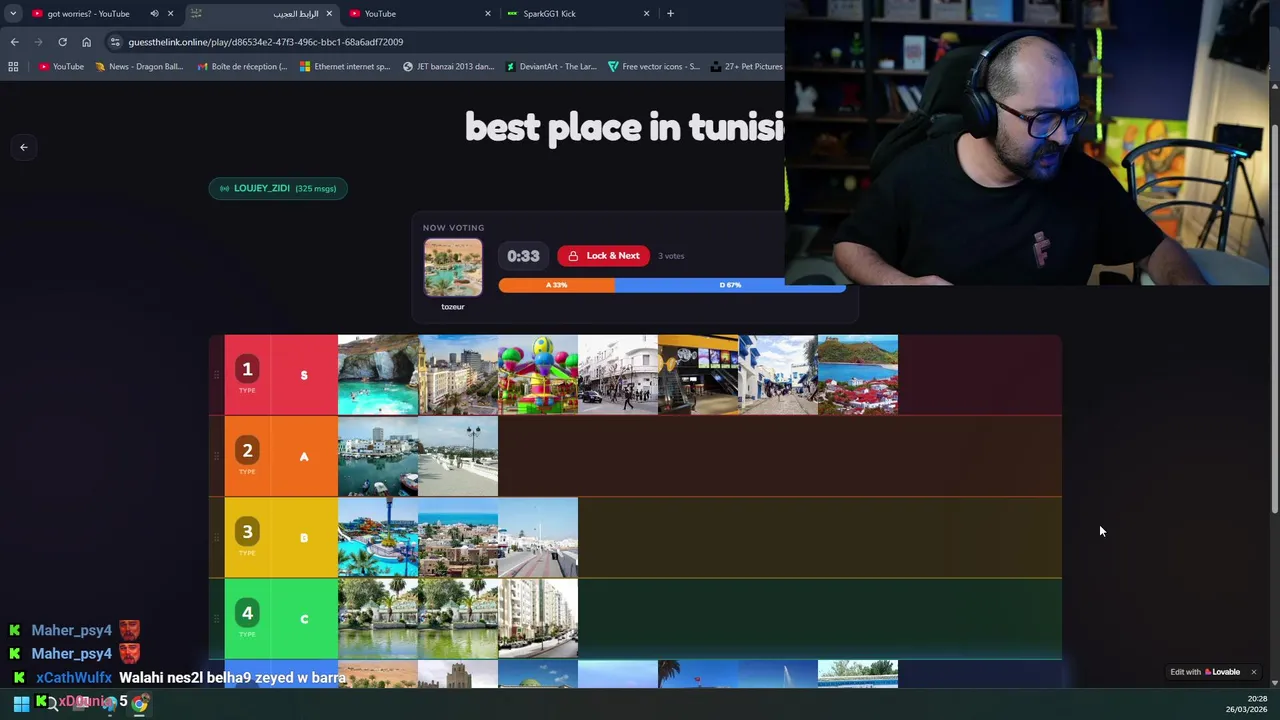Click the rank 1 TYPE badge
This screenshot has height=720, width=1280.
247,374
